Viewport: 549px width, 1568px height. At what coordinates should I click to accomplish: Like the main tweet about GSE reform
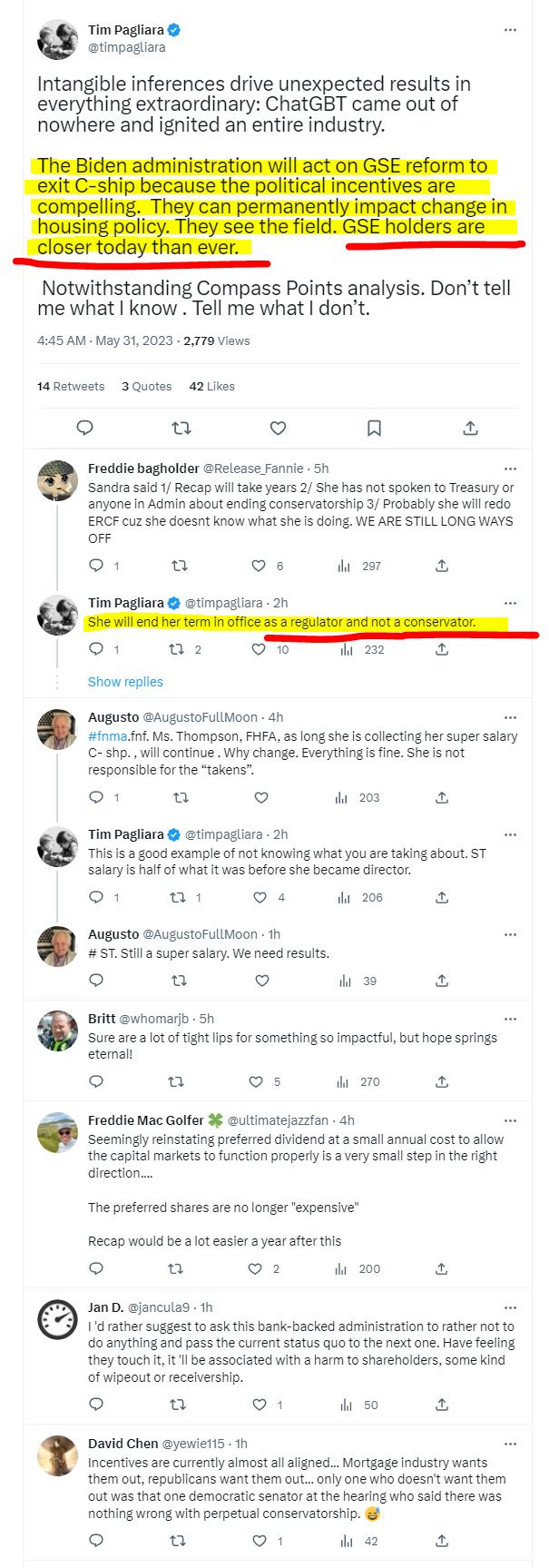pyautogui.click(x=278, y=428)
